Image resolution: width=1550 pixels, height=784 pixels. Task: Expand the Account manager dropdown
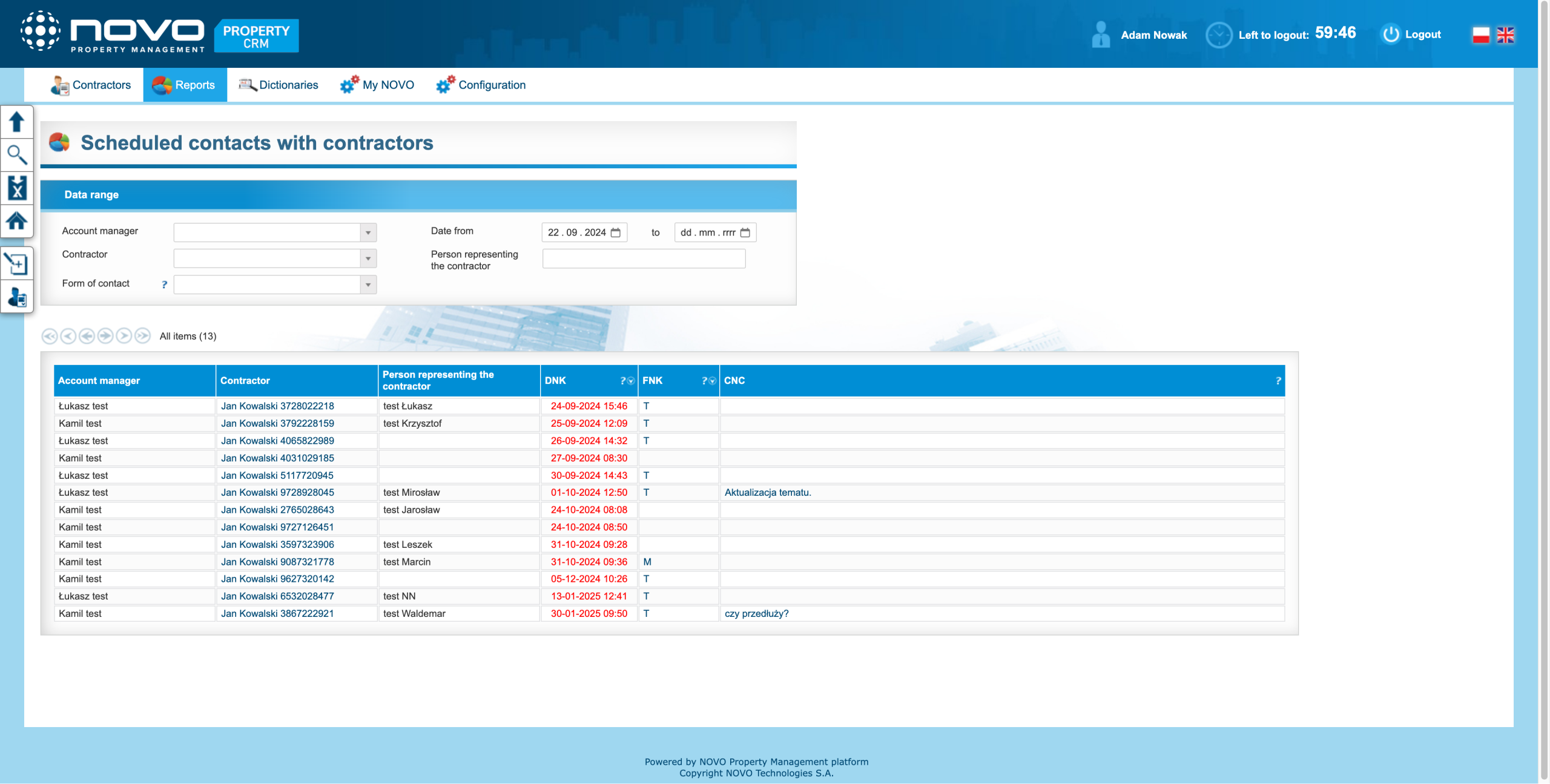point(368,232)
